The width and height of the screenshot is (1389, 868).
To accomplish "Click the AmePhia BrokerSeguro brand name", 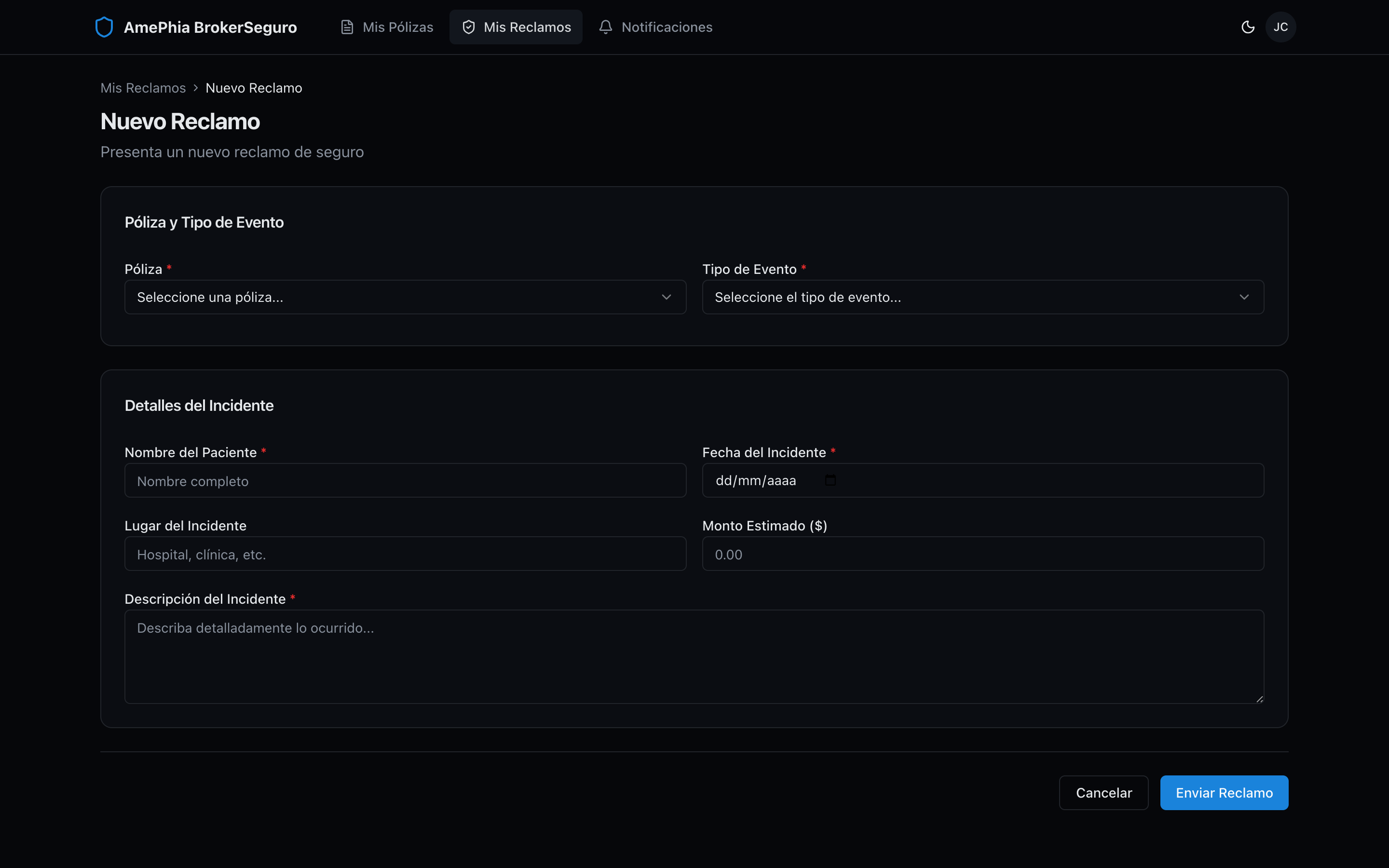I will coord(210,27).
